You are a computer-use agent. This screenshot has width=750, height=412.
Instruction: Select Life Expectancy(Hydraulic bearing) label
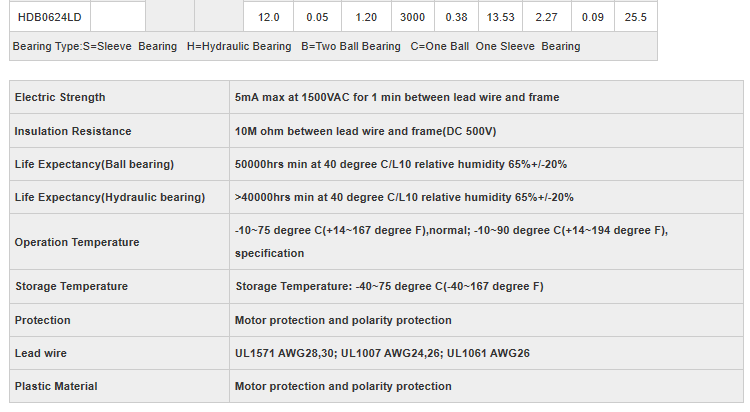click(110, 197)
